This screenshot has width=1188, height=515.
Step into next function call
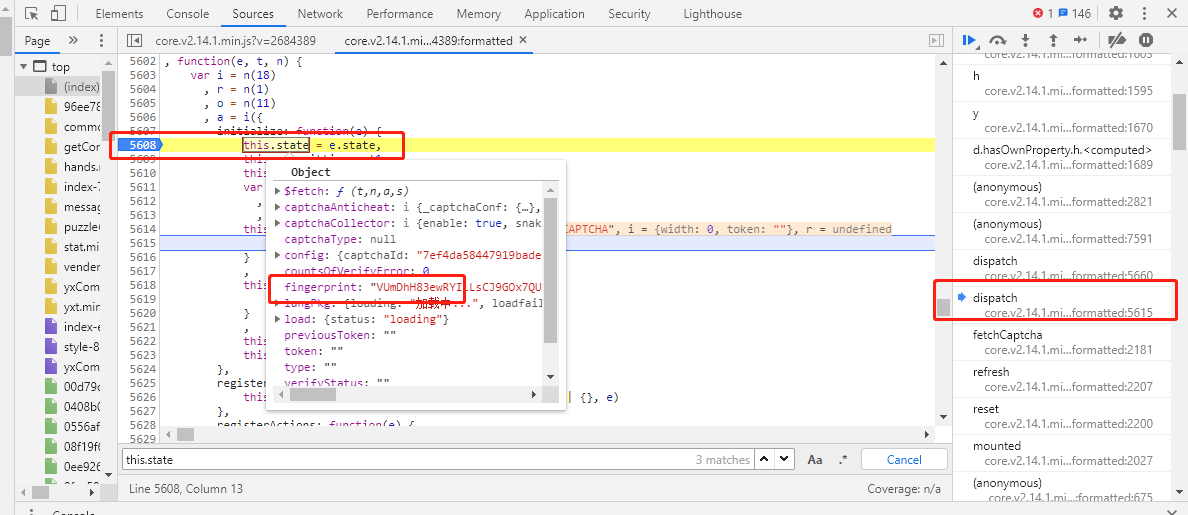coord(1025,40)
